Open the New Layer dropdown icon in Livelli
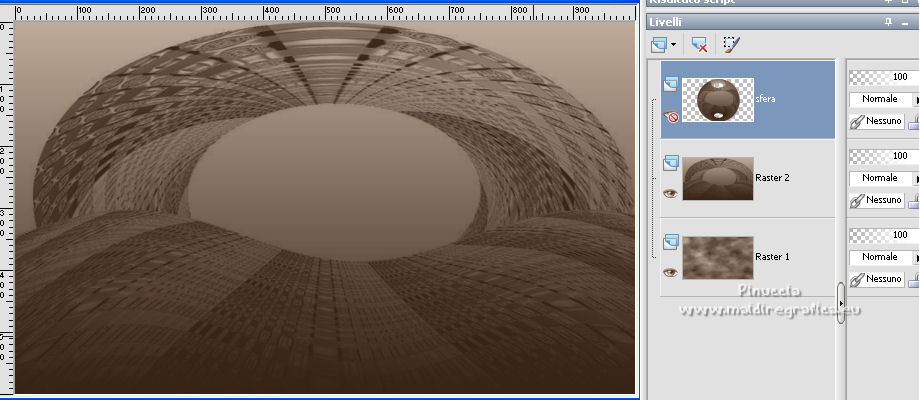 click(x=659, y=44)
